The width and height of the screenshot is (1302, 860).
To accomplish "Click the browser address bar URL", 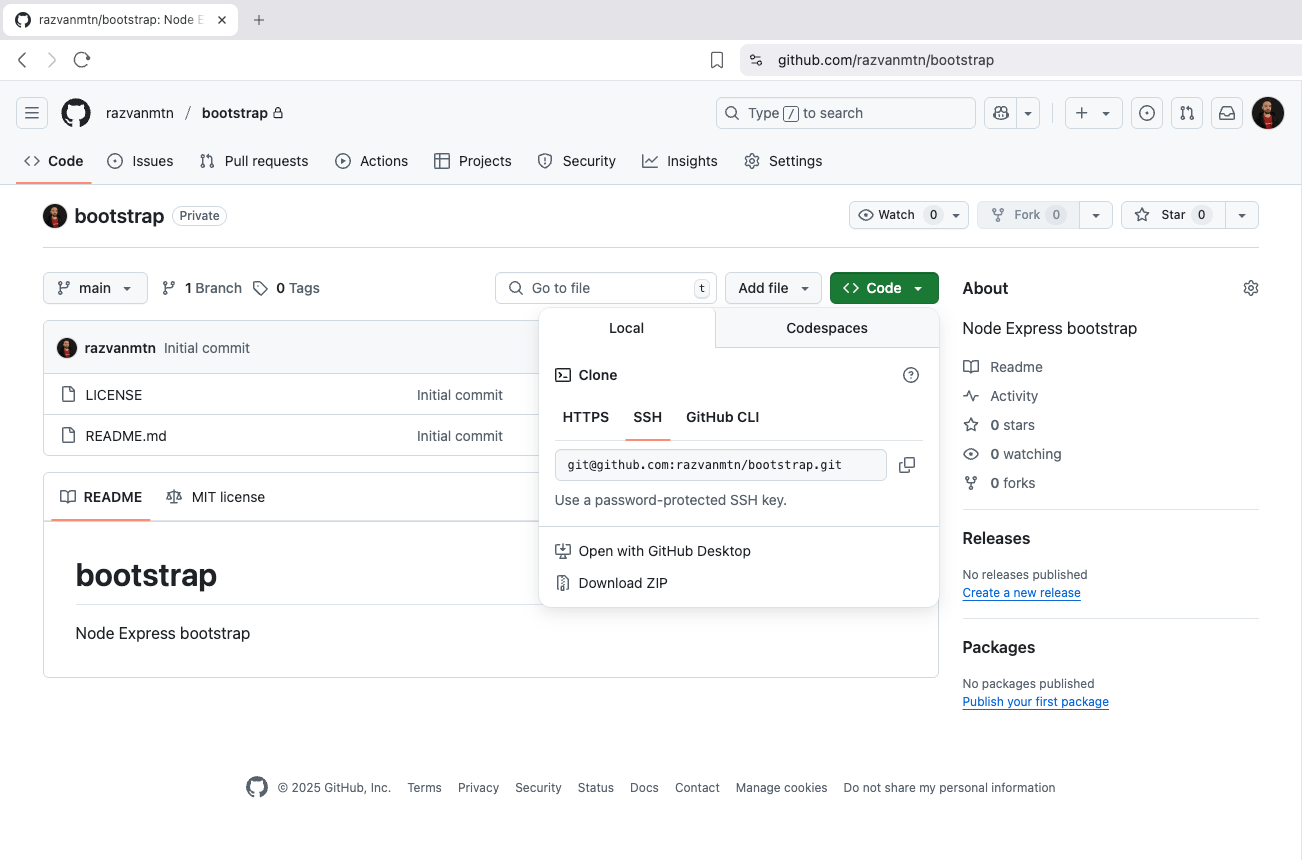I will [x=886, y=60].
